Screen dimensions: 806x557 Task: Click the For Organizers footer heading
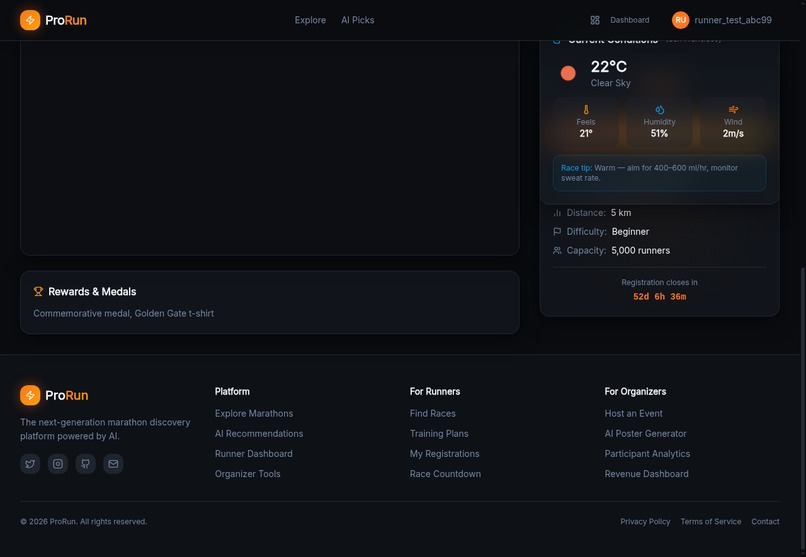[x=635, y=392]
